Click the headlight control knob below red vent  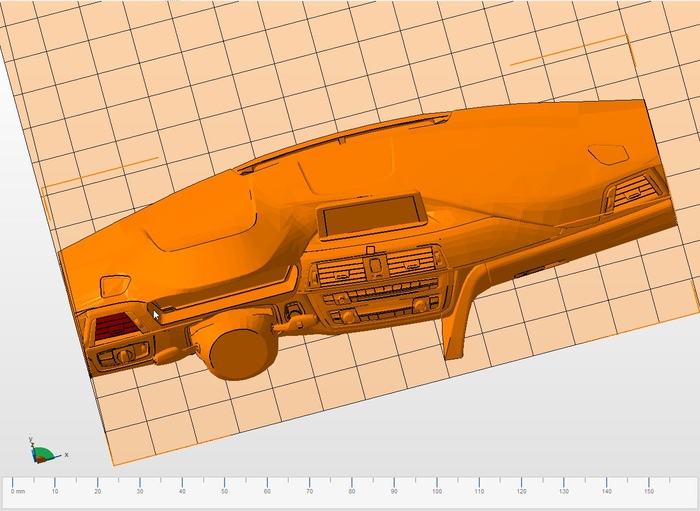(x=125, y=355)
